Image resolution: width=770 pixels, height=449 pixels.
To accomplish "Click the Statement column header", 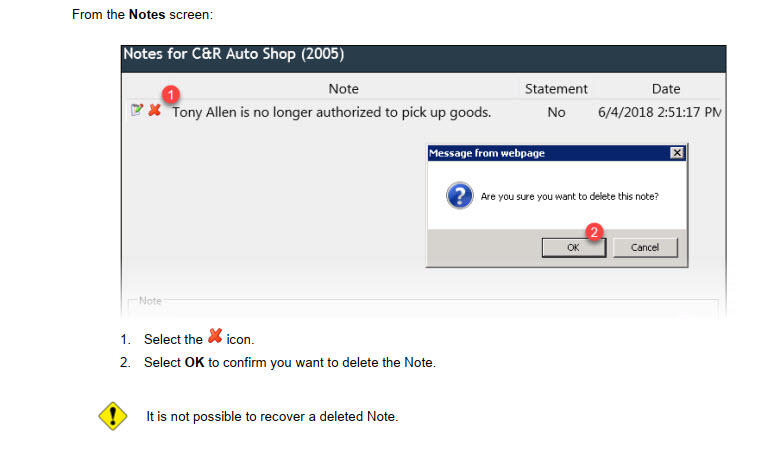I will tap(556, 89).
